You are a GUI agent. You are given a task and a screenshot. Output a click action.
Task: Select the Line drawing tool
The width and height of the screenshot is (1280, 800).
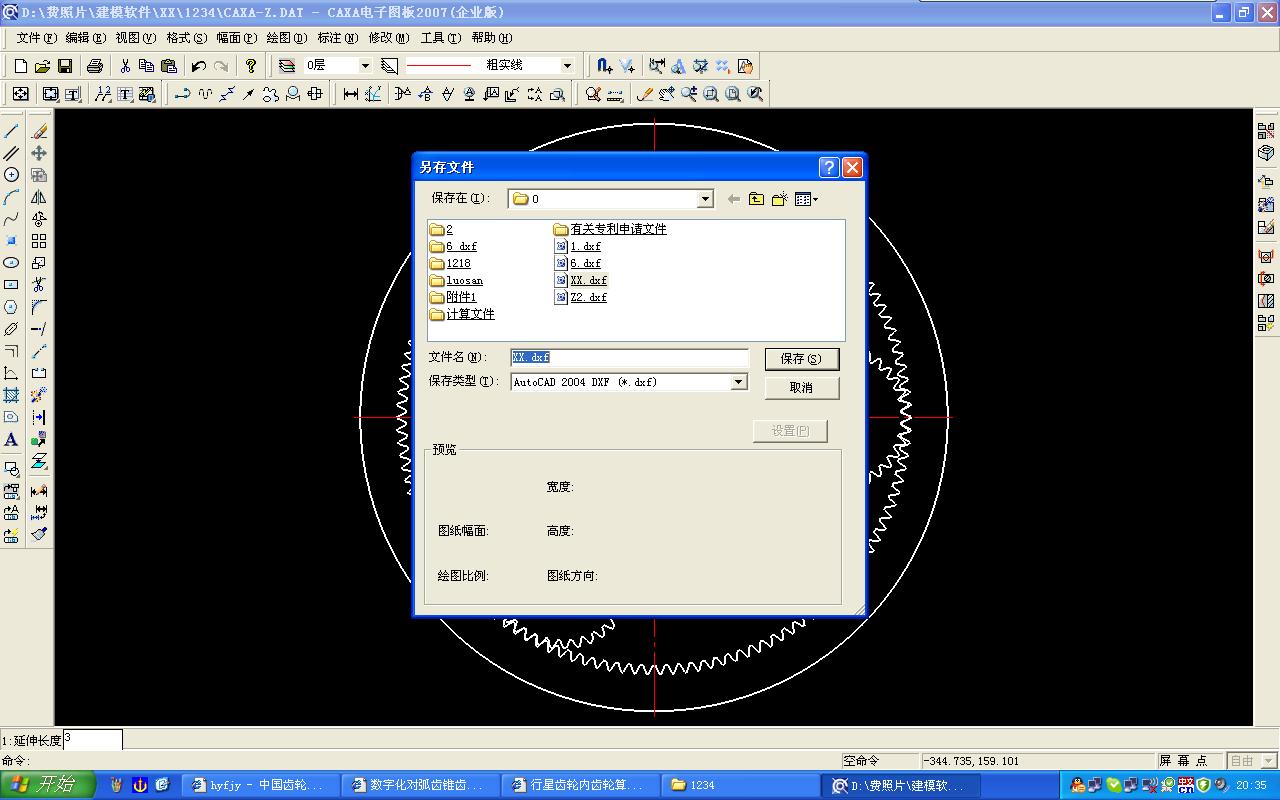(11, 131)
